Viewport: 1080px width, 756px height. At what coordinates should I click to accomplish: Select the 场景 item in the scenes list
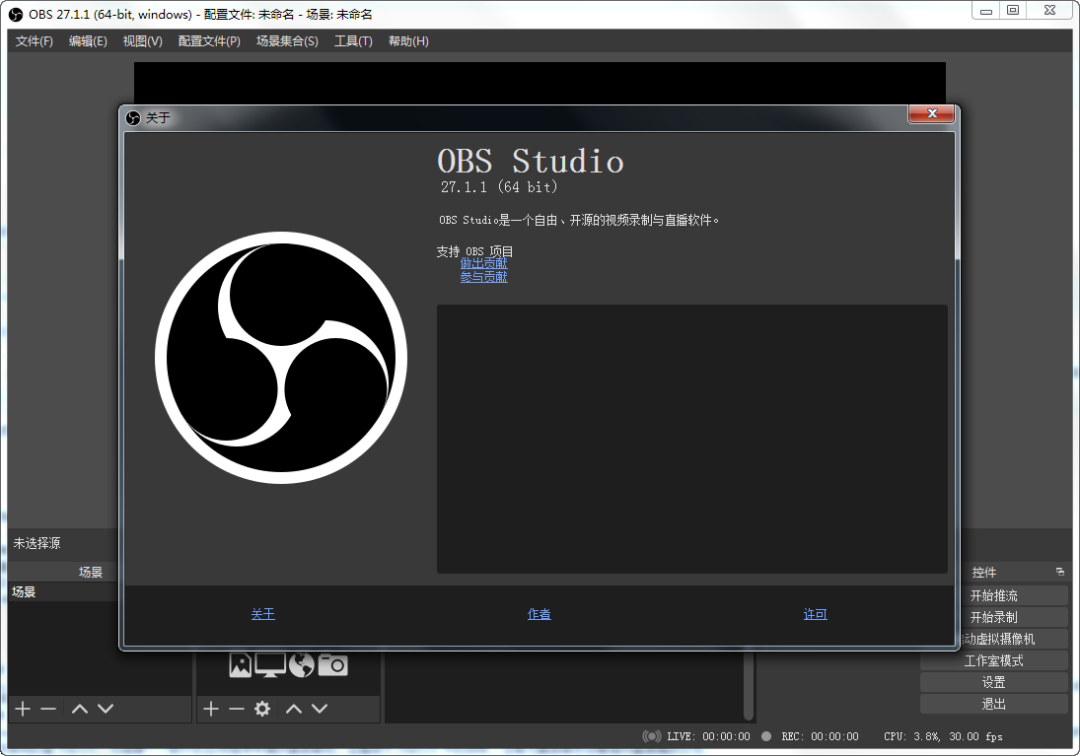coord(24,592)
